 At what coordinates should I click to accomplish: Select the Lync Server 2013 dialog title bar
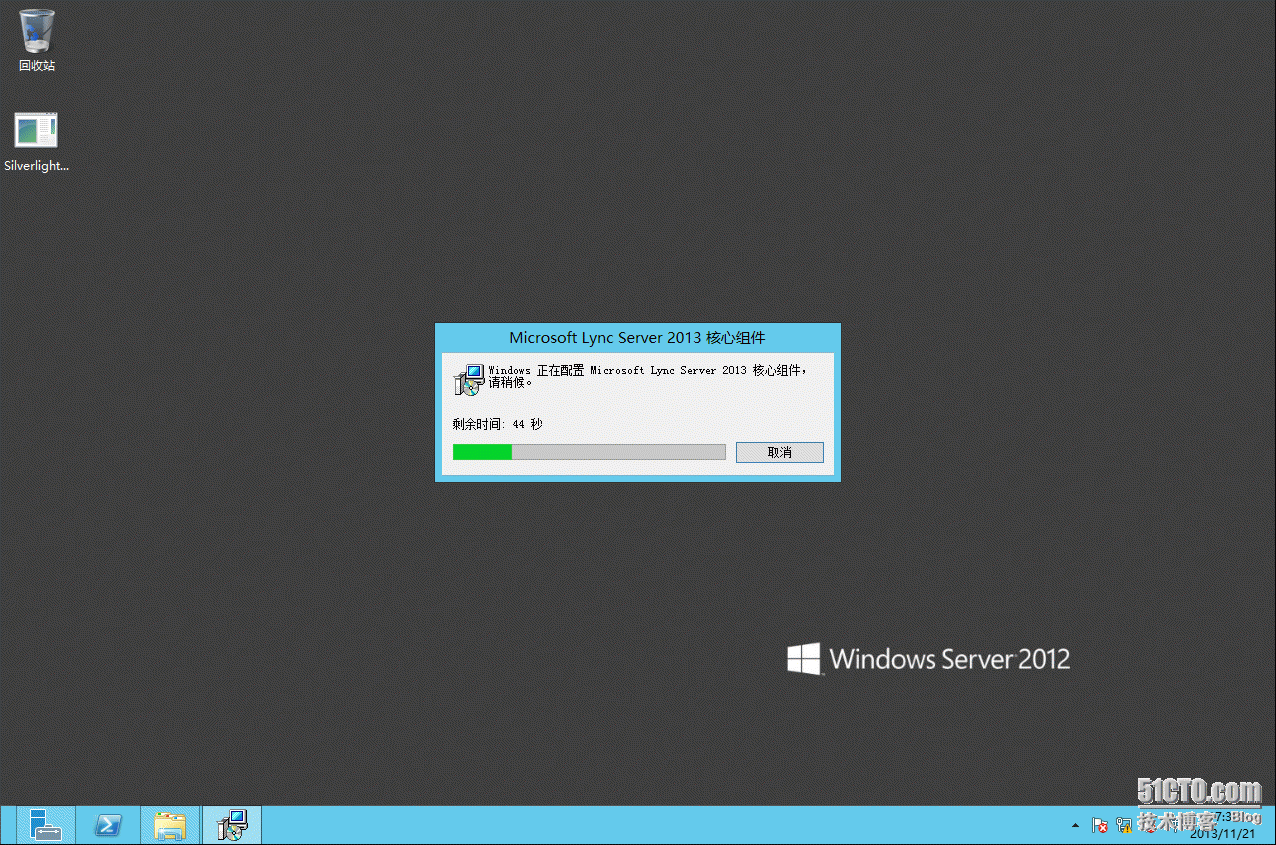638,338
